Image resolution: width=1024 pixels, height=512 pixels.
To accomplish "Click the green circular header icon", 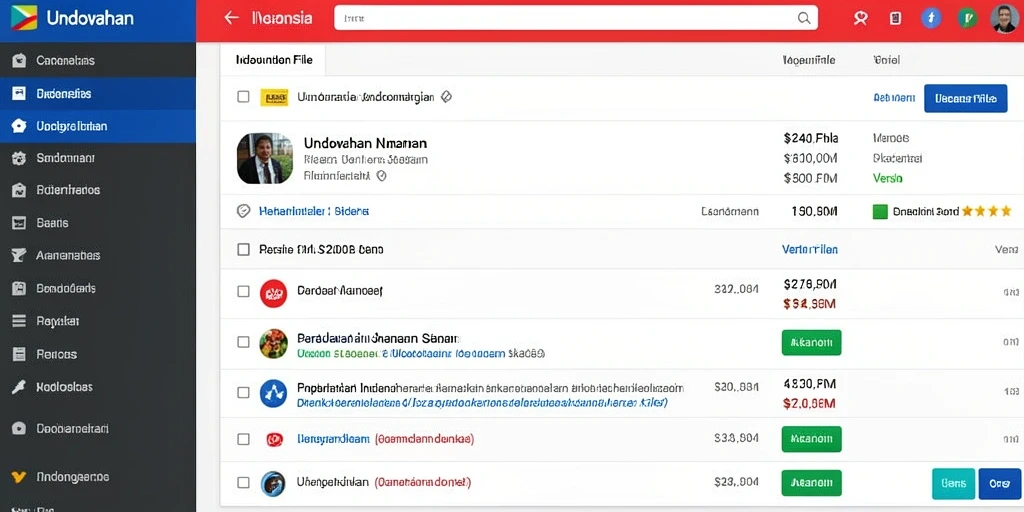I will (968, 18).
